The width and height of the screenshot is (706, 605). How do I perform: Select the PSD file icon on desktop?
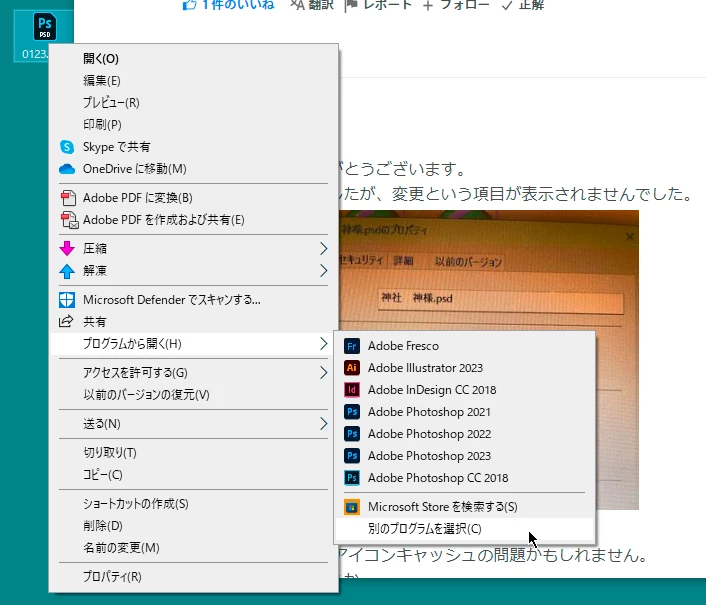pyautogui.click(x=45, y=27)
